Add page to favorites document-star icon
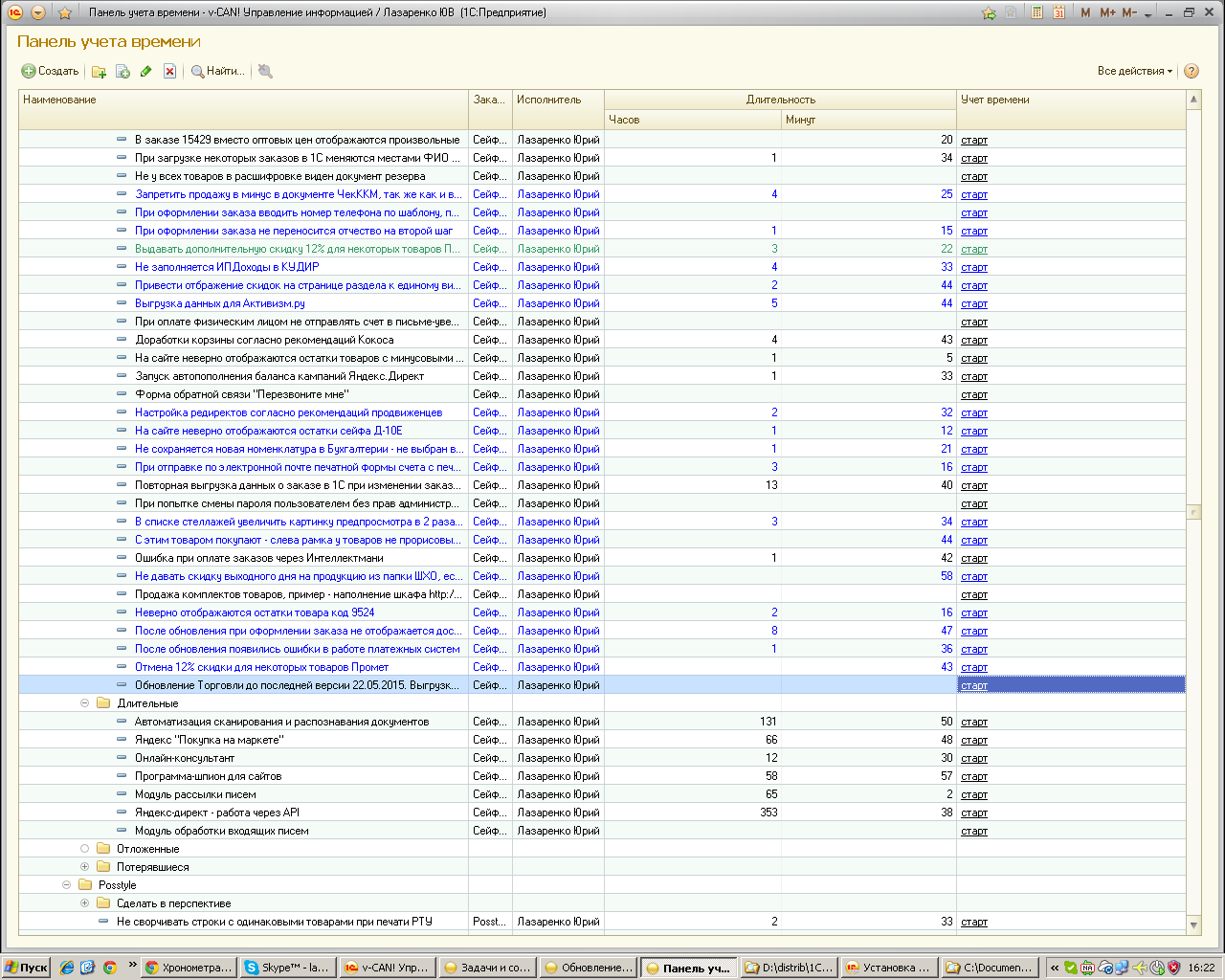 (1011, 12)
